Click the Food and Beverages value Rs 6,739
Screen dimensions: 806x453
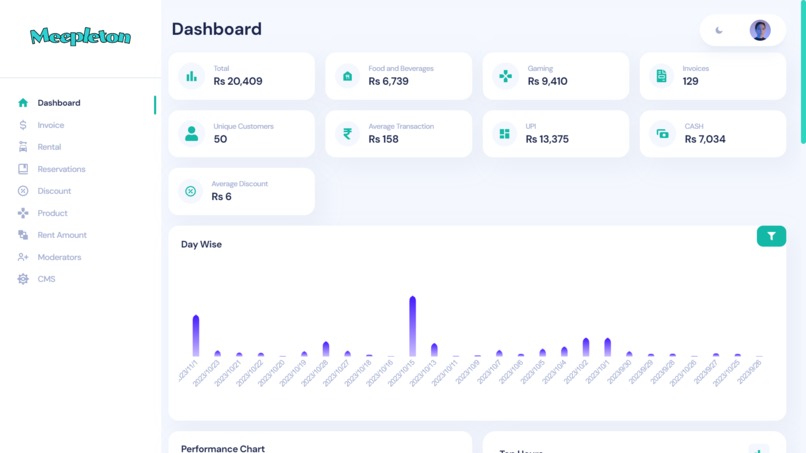coord(388,81)
